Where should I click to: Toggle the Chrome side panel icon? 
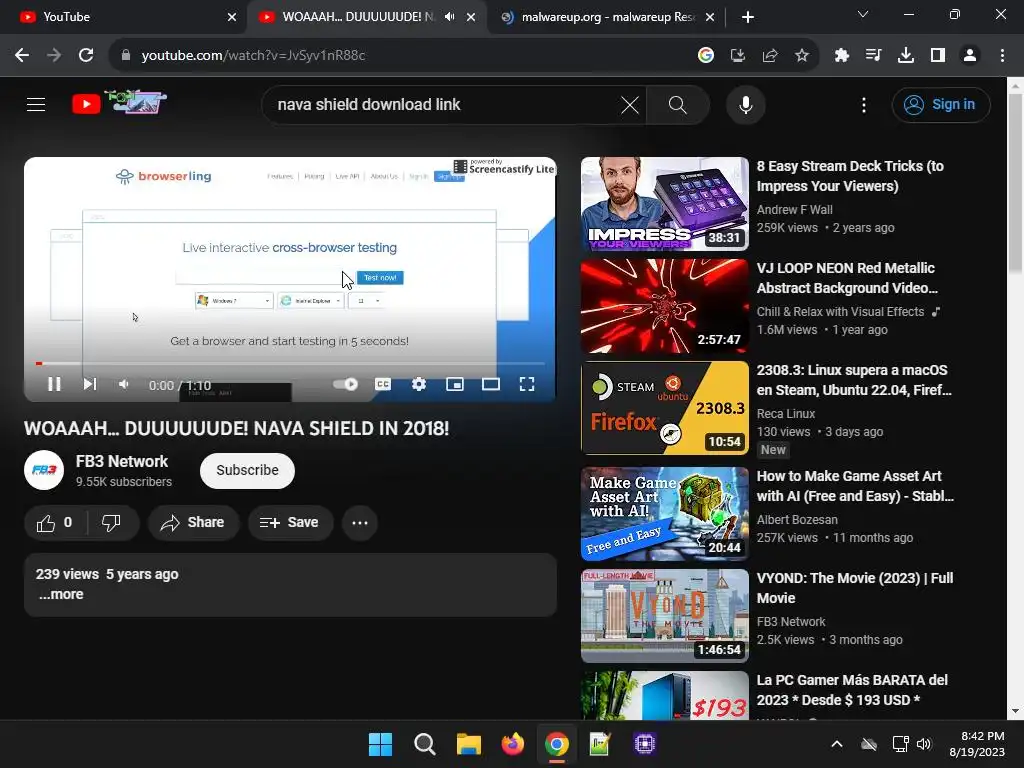pos(938,56)
